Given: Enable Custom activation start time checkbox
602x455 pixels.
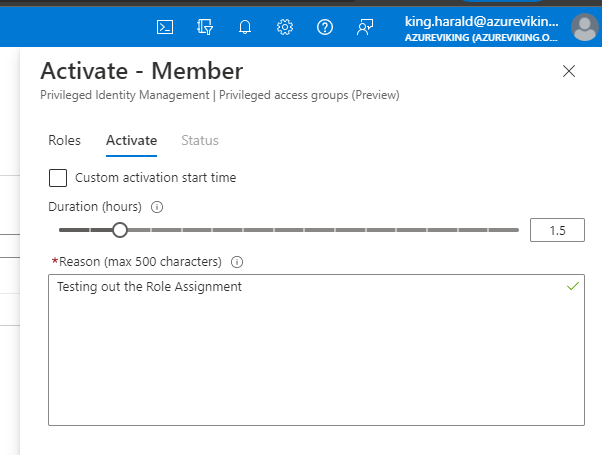Looking at the screenshot, I should [58, 178].
